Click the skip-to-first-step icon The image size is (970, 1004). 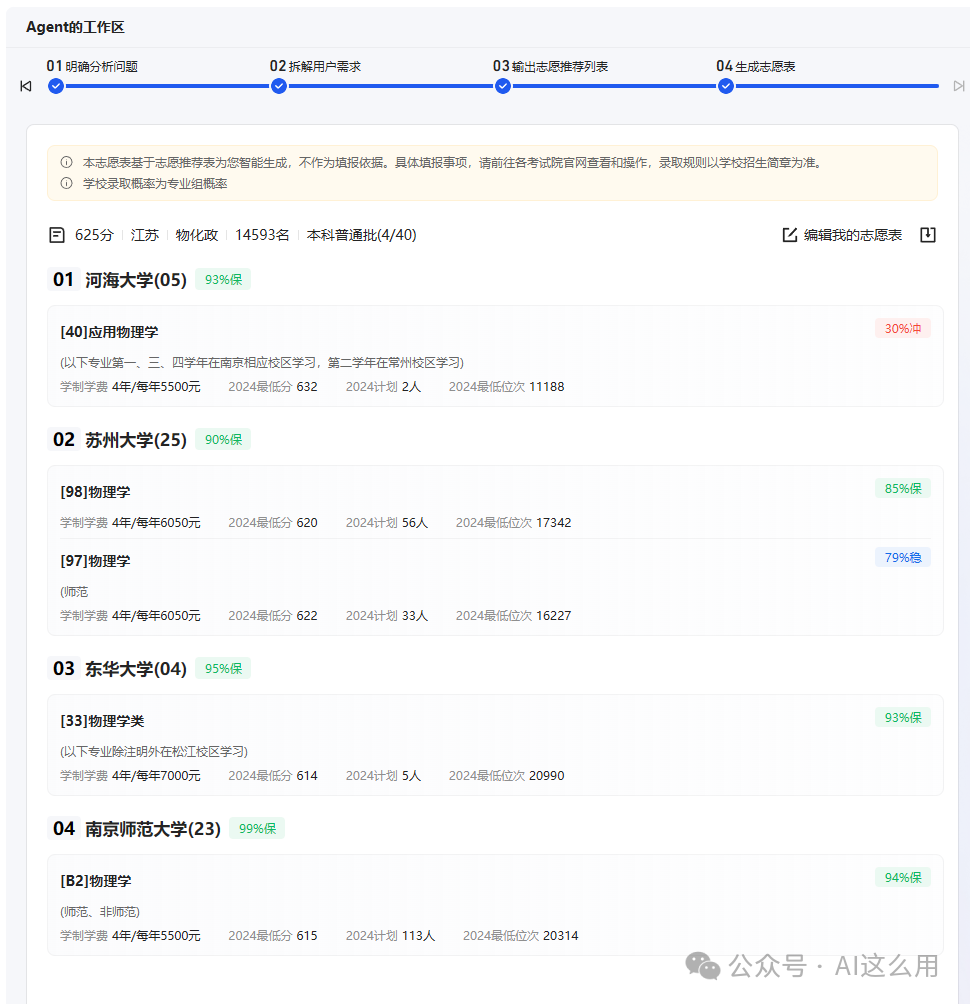click(26, 86)
